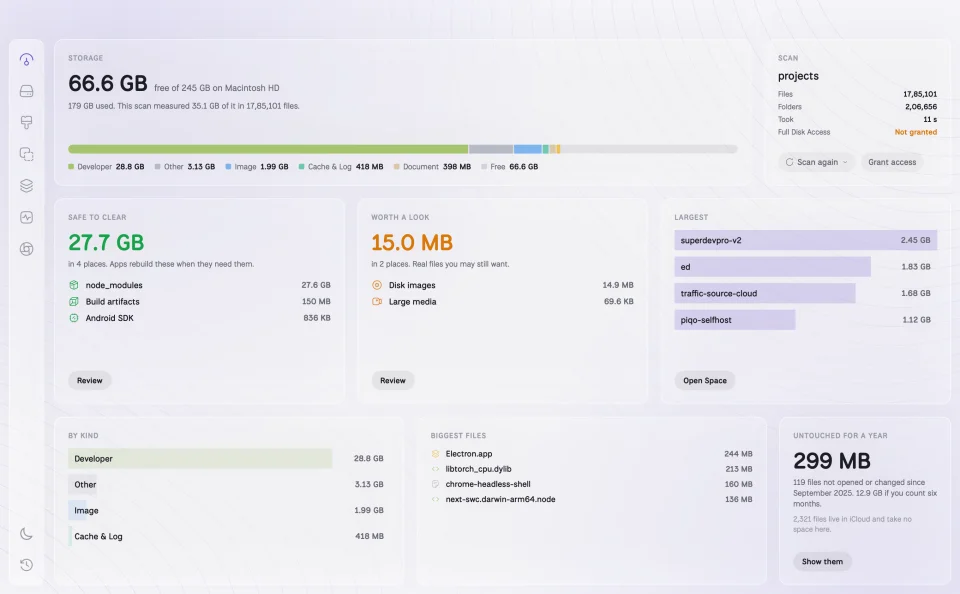Click the Disk images icon
This screenshot has width=960, height=594.
click(x=377, y=285)
